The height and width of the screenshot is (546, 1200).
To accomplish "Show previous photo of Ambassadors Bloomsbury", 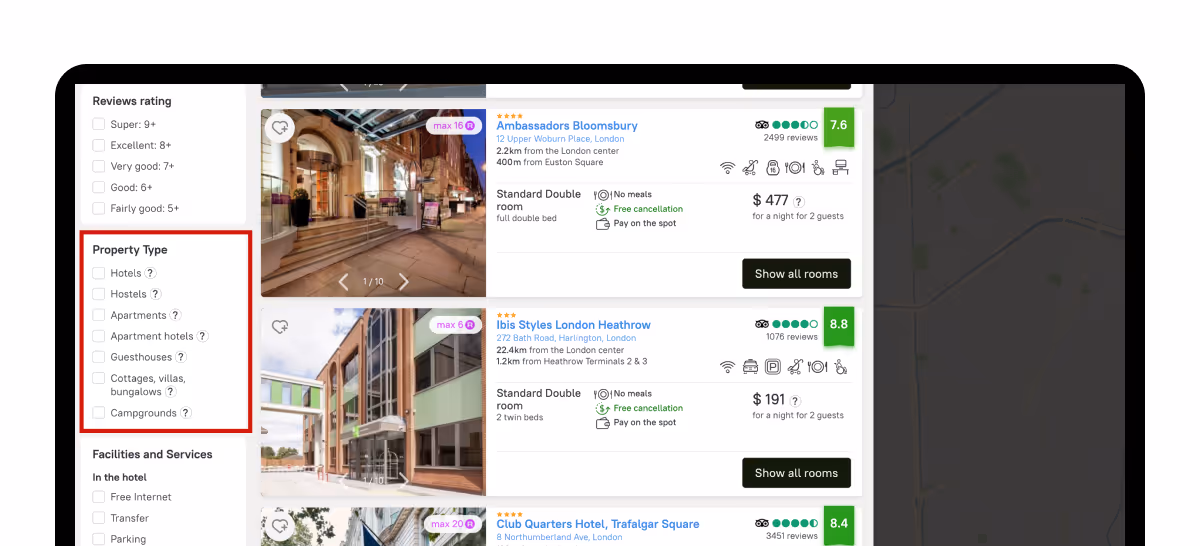I will [343, 282].
